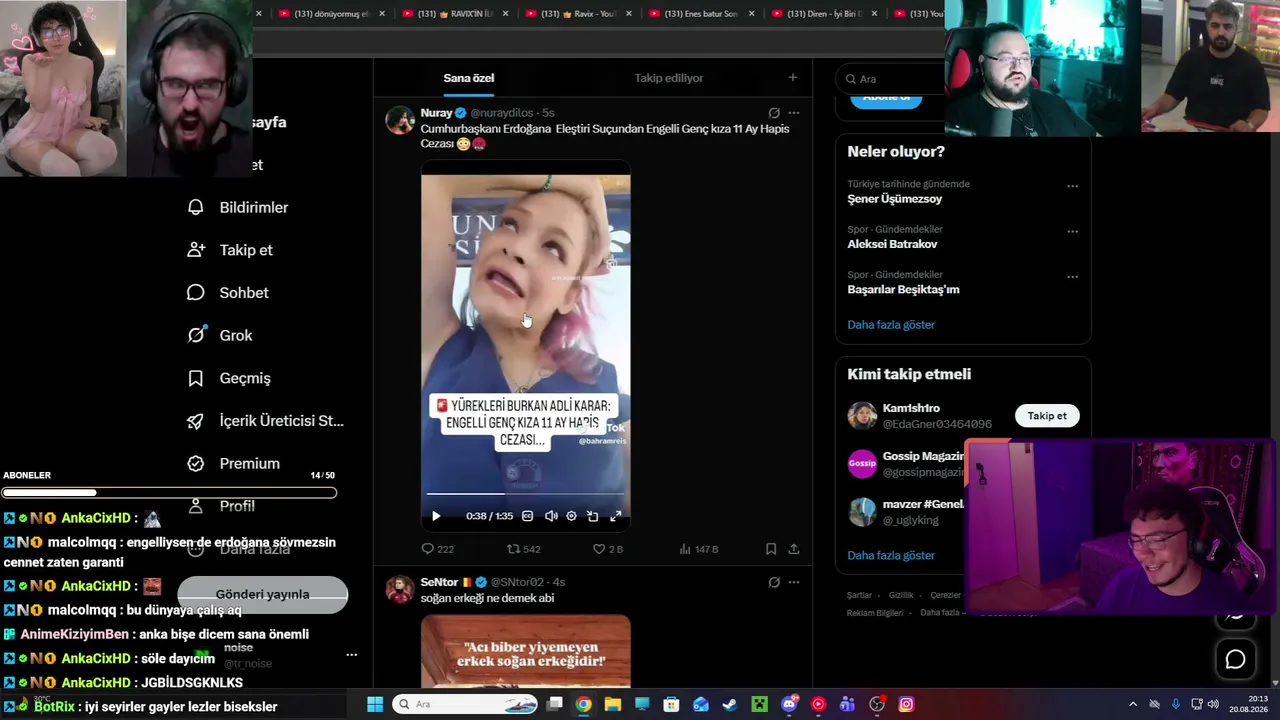Switch to Sana özel tab

click(x=469, y=78)
